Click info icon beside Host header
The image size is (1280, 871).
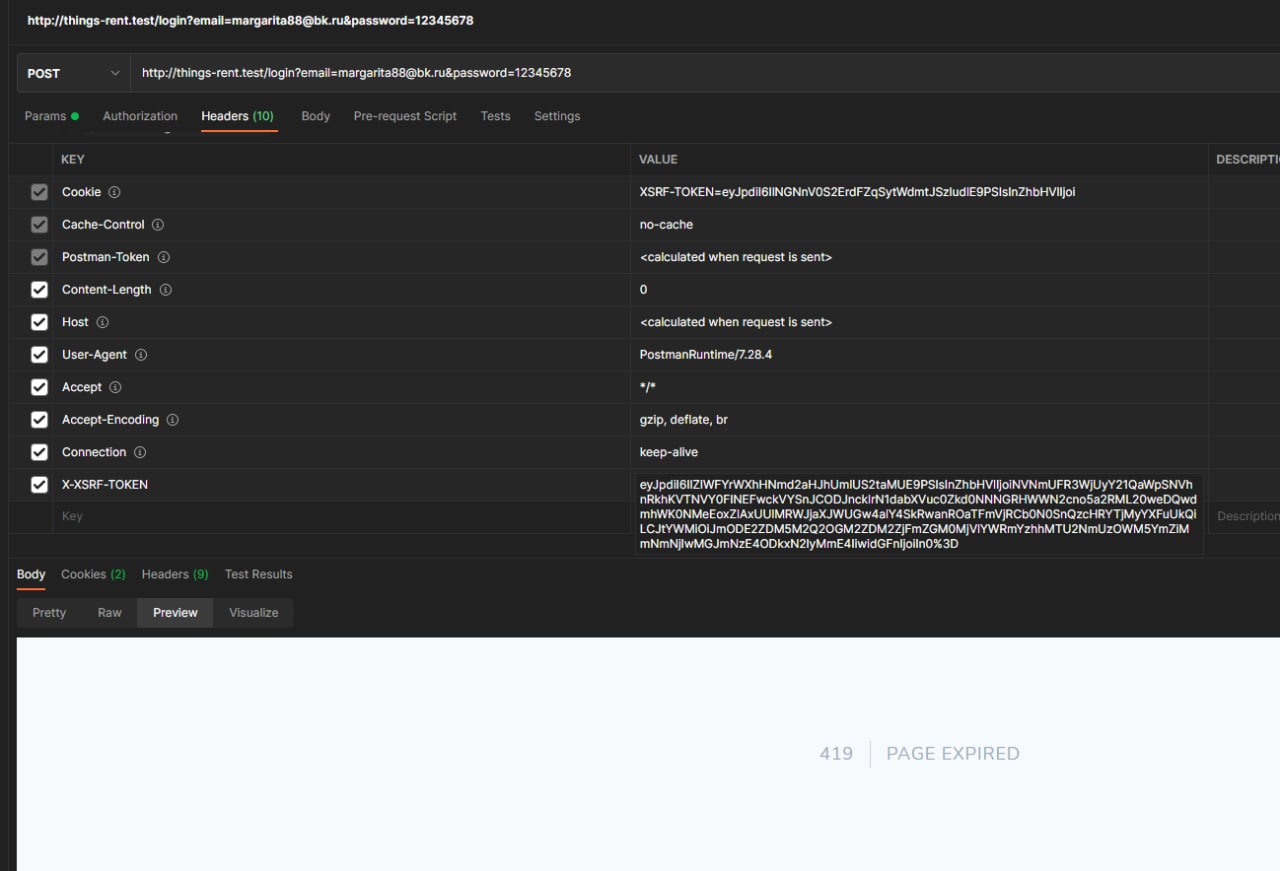[x=102, y=322]
